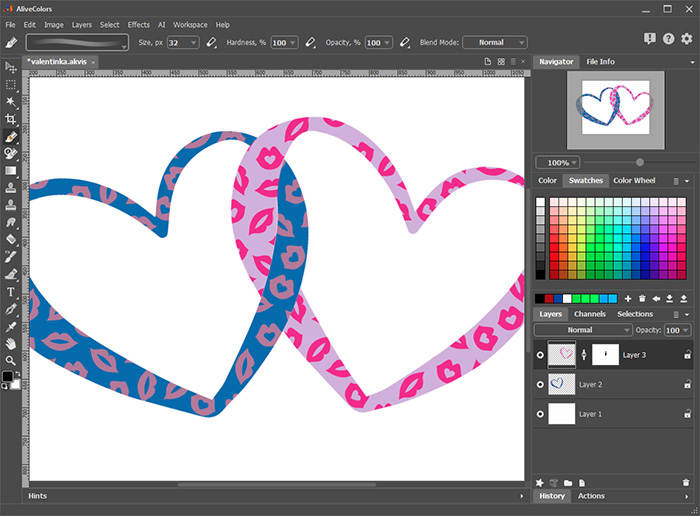Add swatch with the plus icon
The image size is (700, 516).
pyautogui.click(x=628, y=298)
